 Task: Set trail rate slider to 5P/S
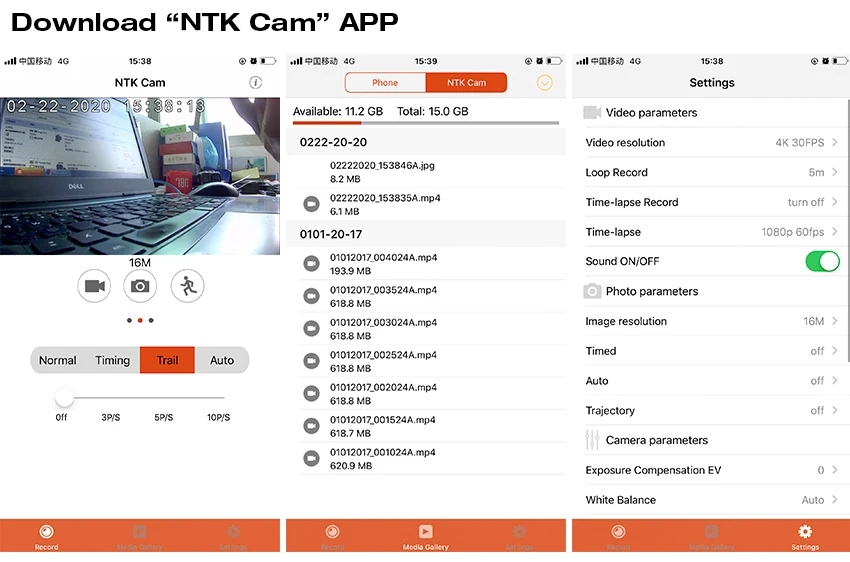click(x=164, y=417)
